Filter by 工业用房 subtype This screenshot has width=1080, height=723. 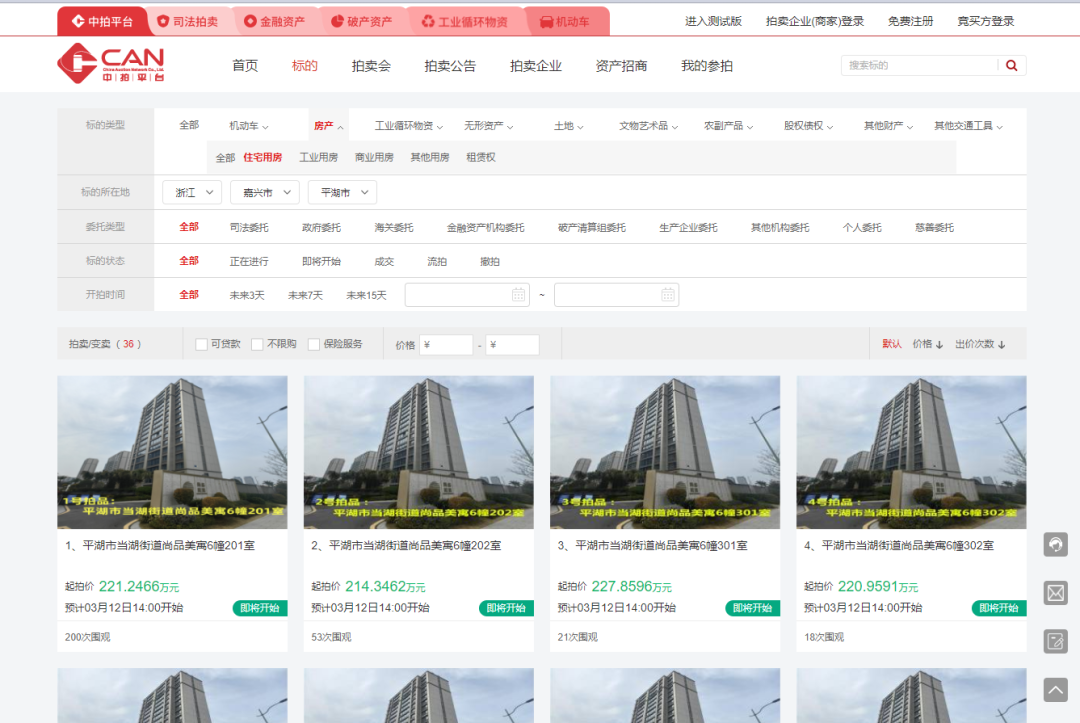click(318, 158)
